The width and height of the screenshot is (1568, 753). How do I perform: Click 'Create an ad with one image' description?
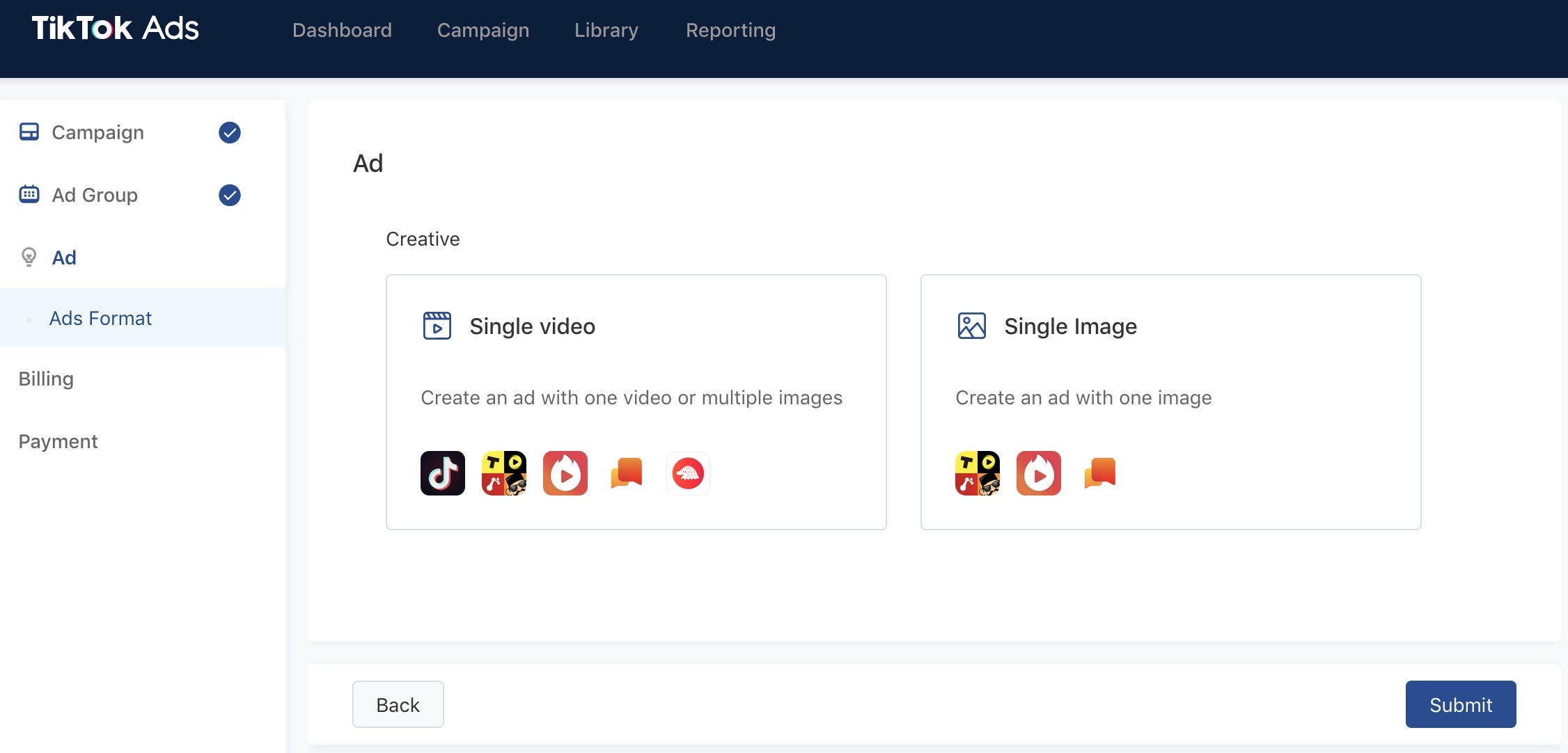pyautogui.click(x=1083, y=397)
